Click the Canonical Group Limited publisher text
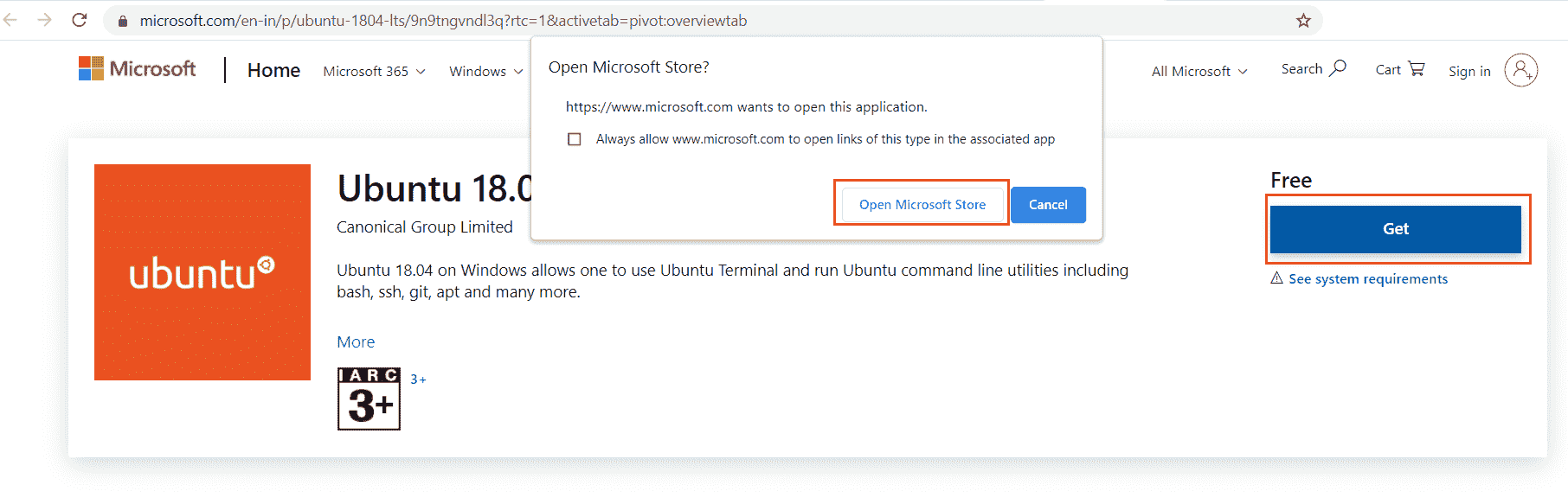 (424, 226)
